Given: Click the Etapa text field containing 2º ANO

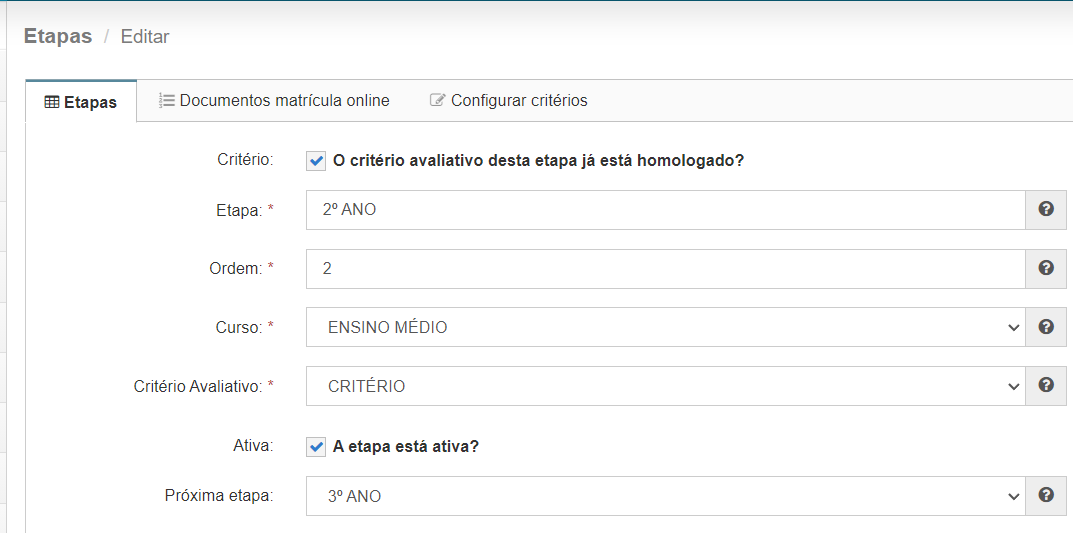Looking at the screenshot, I should (x=665, y=210).
